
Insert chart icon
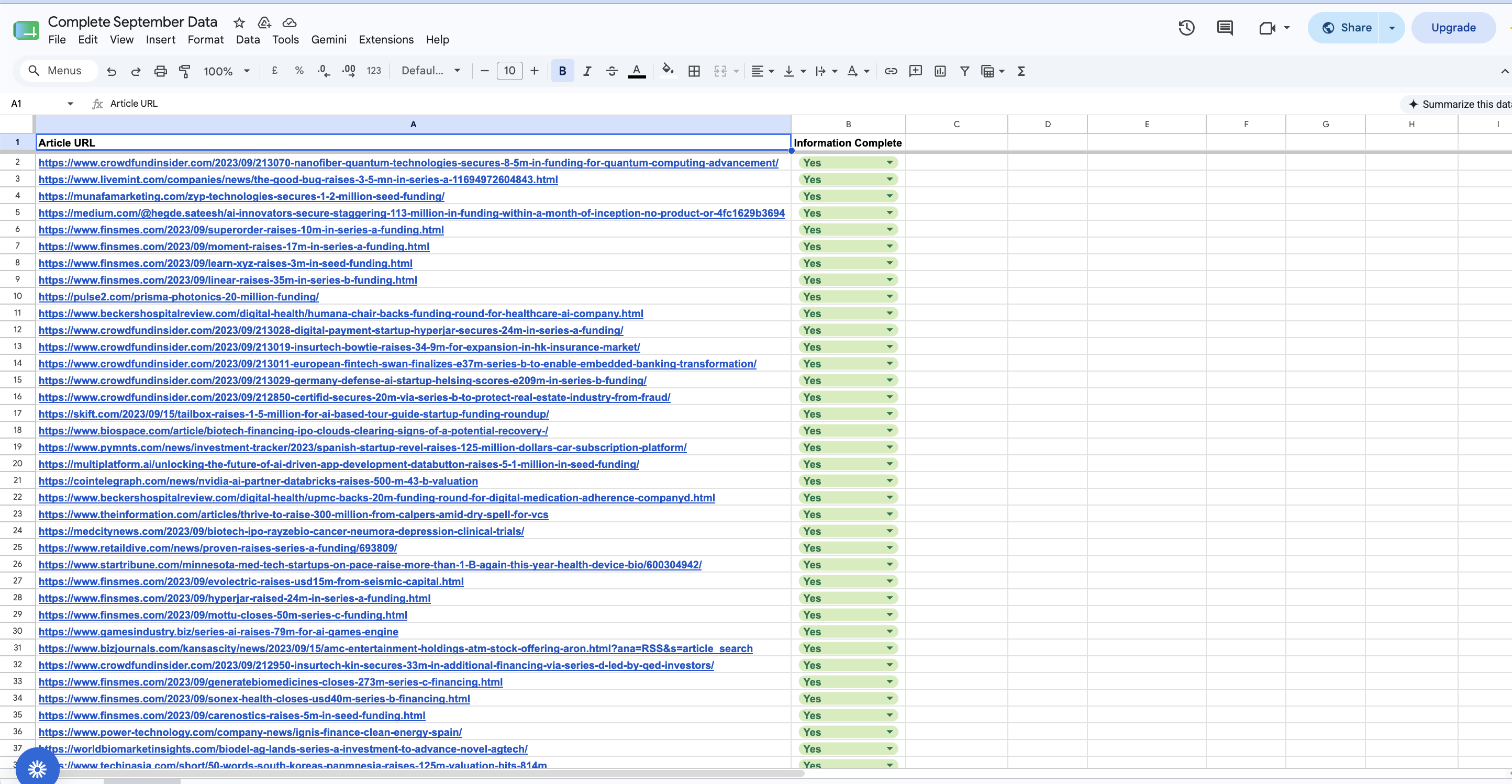(940, 71)
